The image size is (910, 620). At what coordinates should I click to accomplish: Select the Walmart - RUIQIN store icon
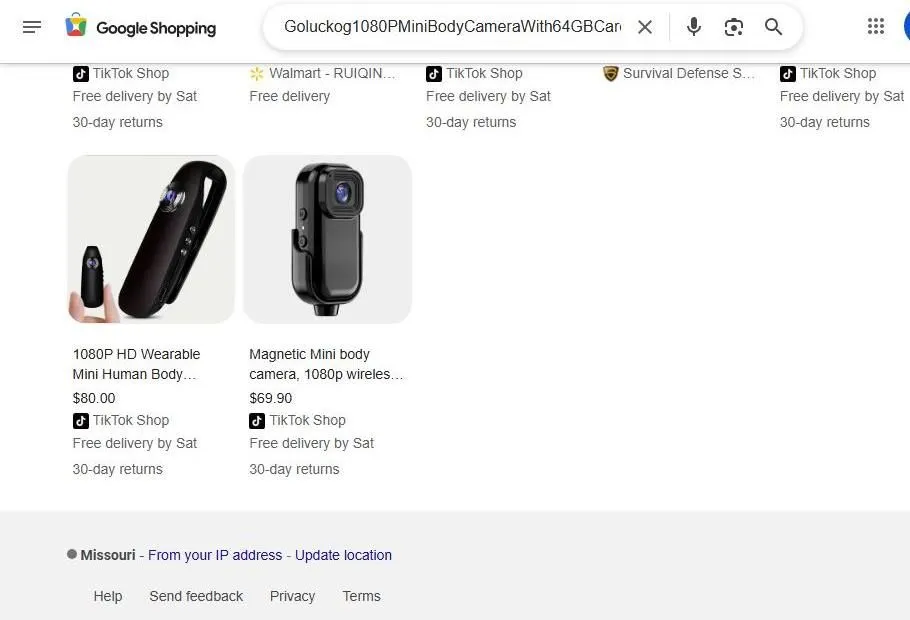click(x=257, y=73)
